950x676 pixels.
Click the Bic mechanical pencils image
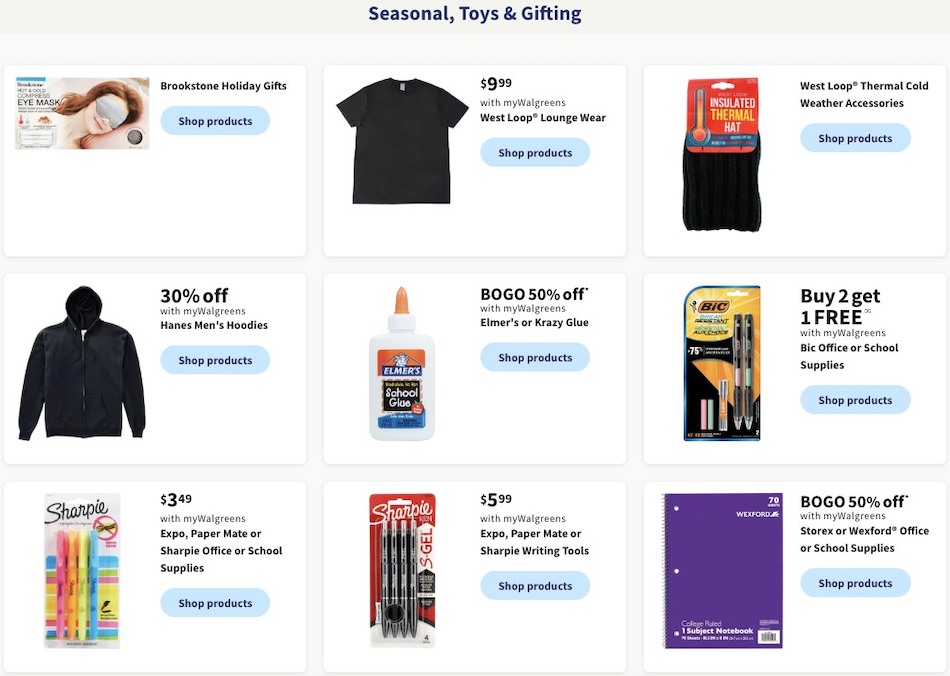coord(722,363)
